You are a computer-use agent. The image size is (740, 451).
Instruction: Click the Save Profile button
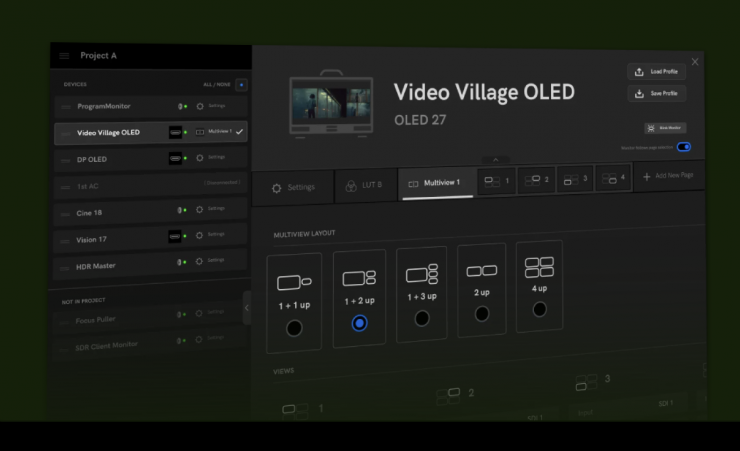tap(657, 94)
